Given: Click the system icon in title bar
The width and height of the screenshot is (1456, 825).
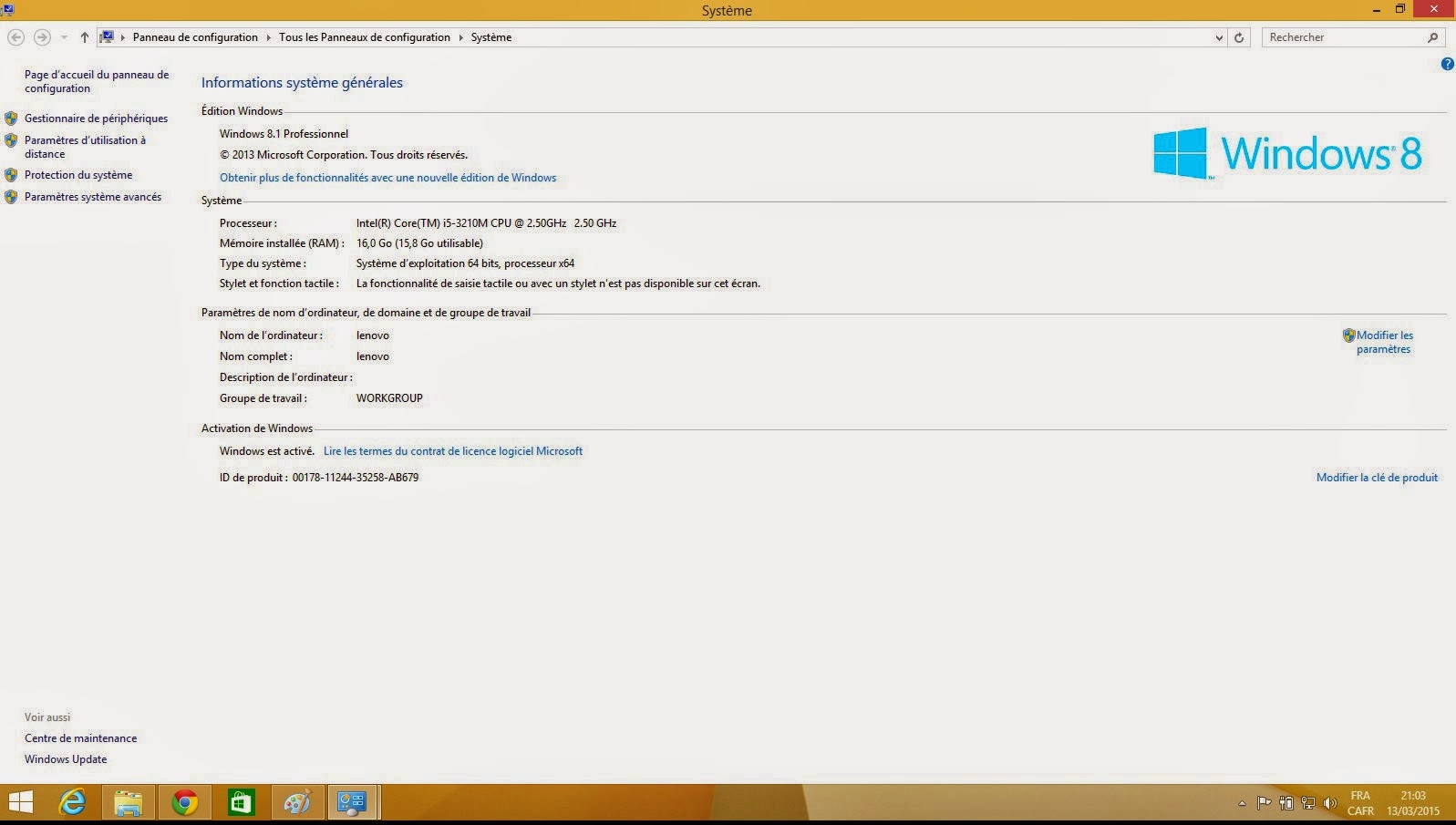Looking at the screenshot, I should (7, 9).
